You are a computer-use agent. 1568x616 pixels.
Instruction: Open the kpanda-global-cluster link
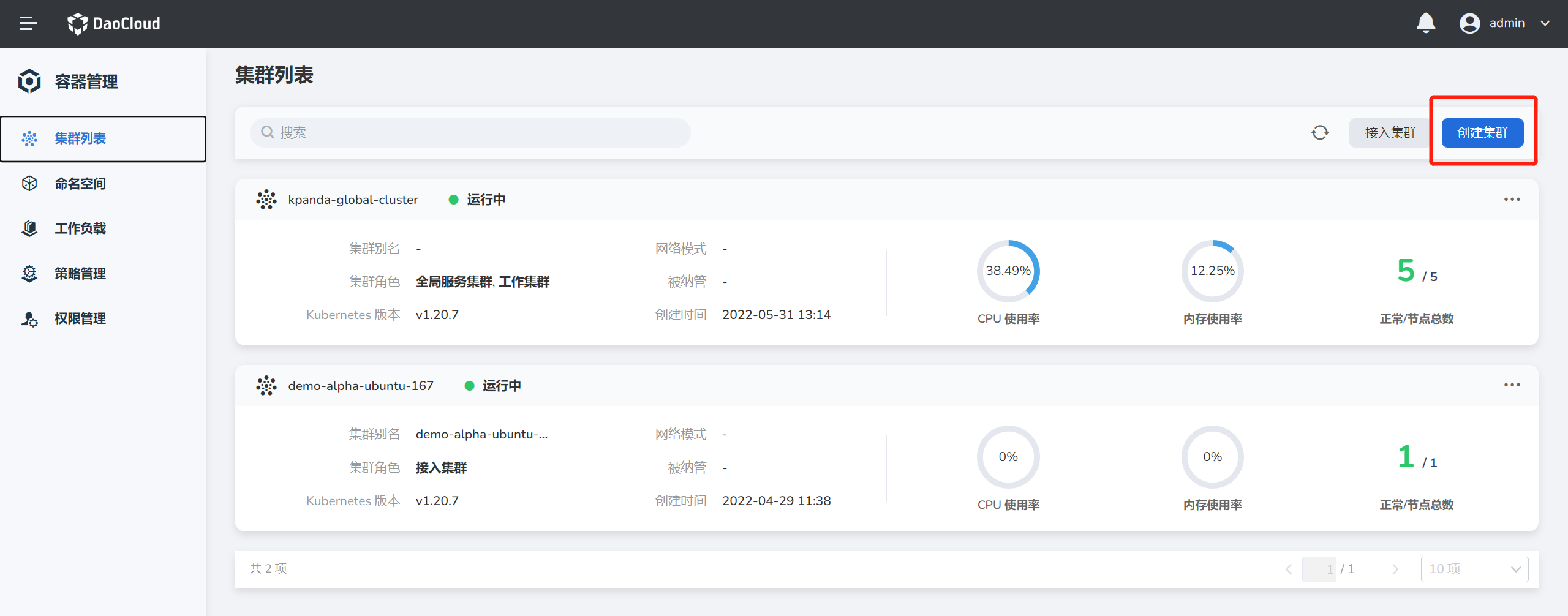point(353,200)
